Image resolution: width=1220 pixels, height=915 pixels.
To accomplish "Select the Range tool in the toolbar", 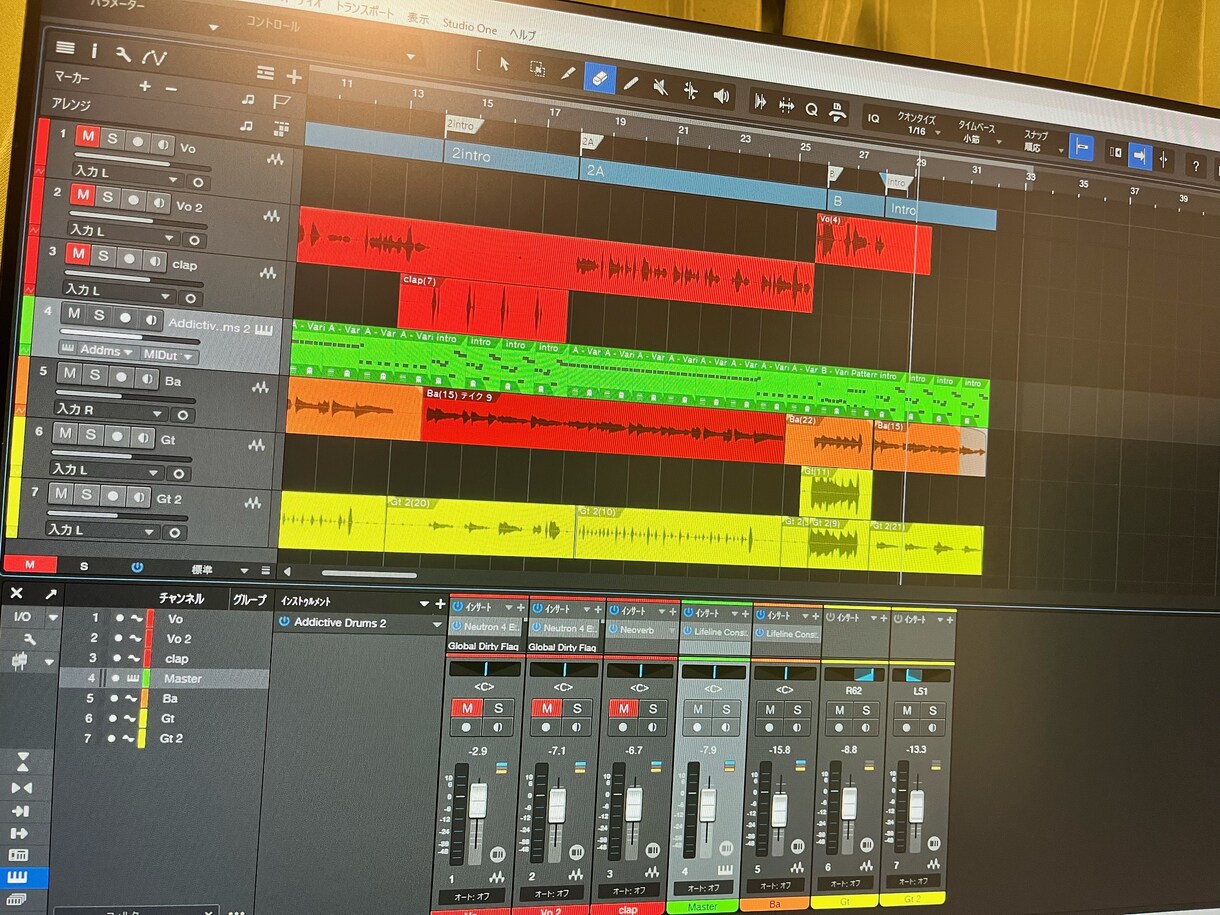I will click(x=537, y=68).
